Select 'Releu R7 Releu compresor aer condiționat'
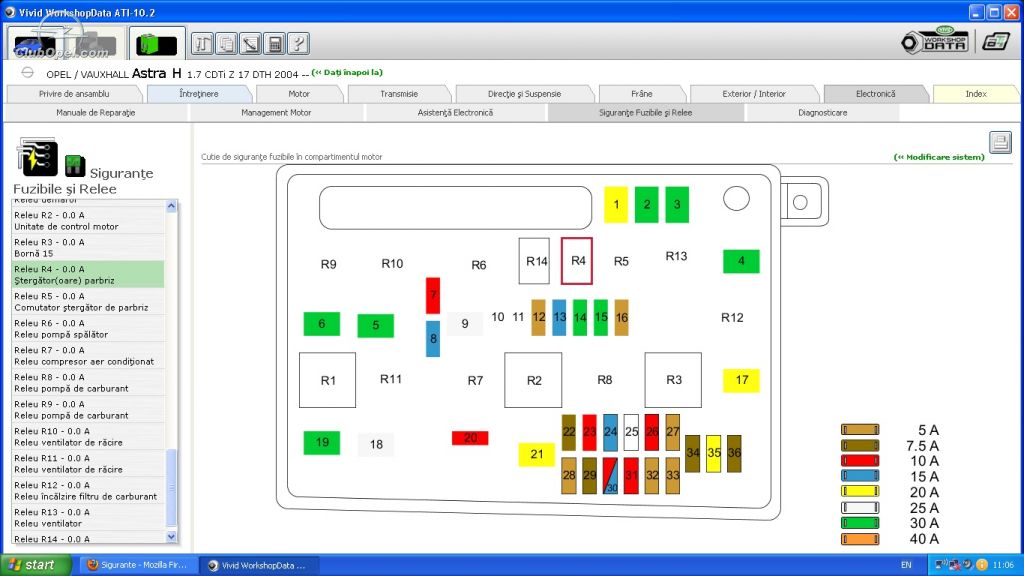Viewport: 1024px width, 576px height. tap(88, 355)
